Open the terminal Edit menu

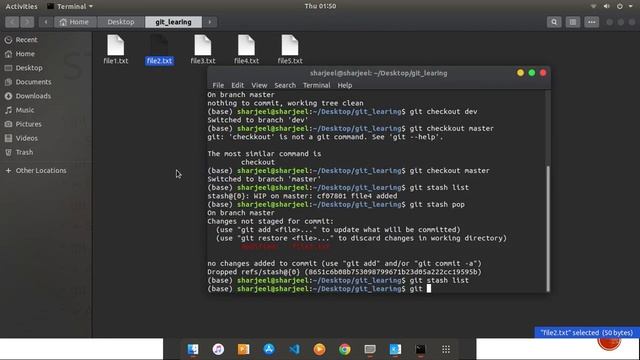click(238, 85)
